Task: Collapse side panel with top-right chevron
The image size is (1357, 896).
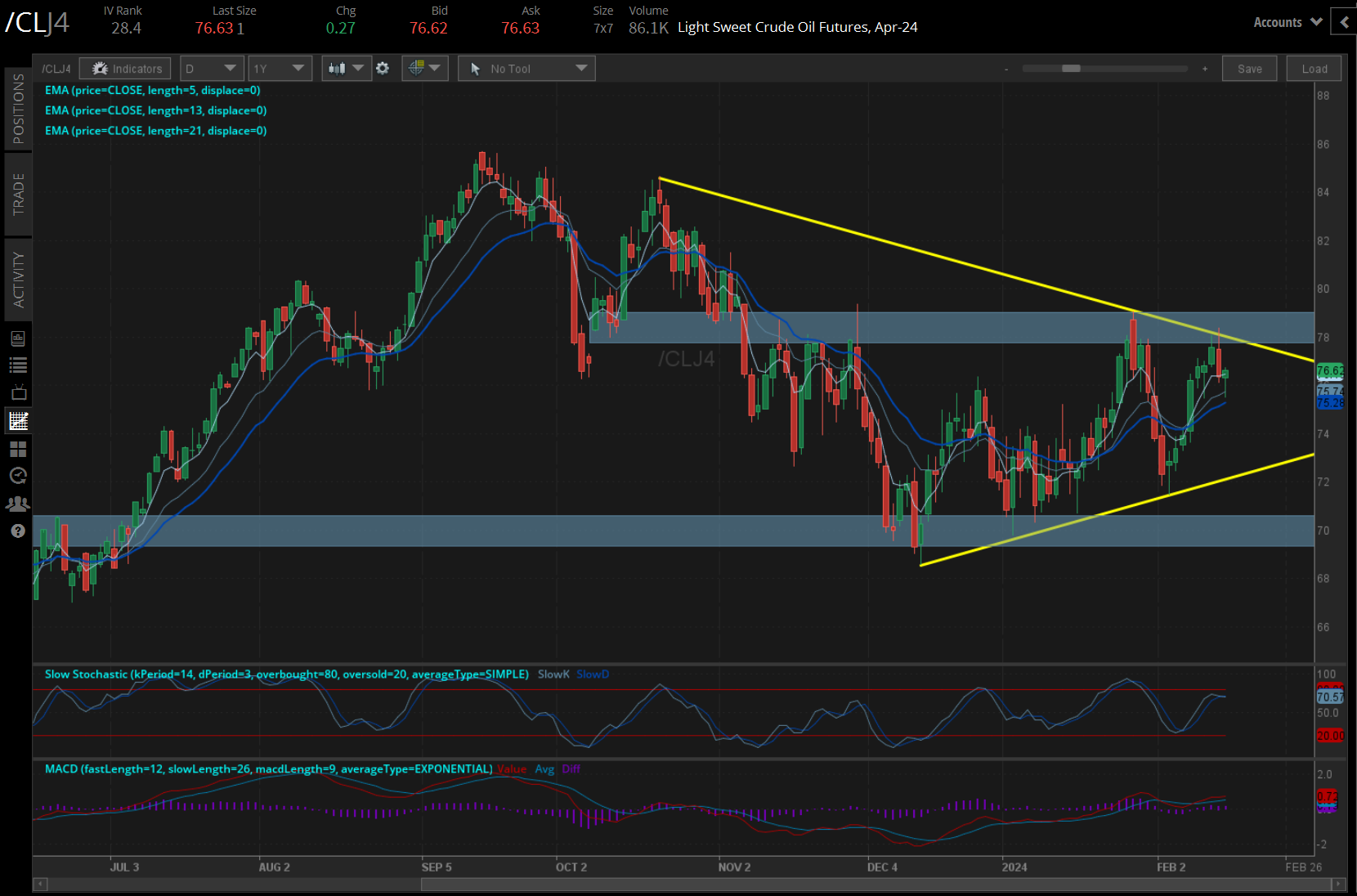Action: tap(1344, 22)
